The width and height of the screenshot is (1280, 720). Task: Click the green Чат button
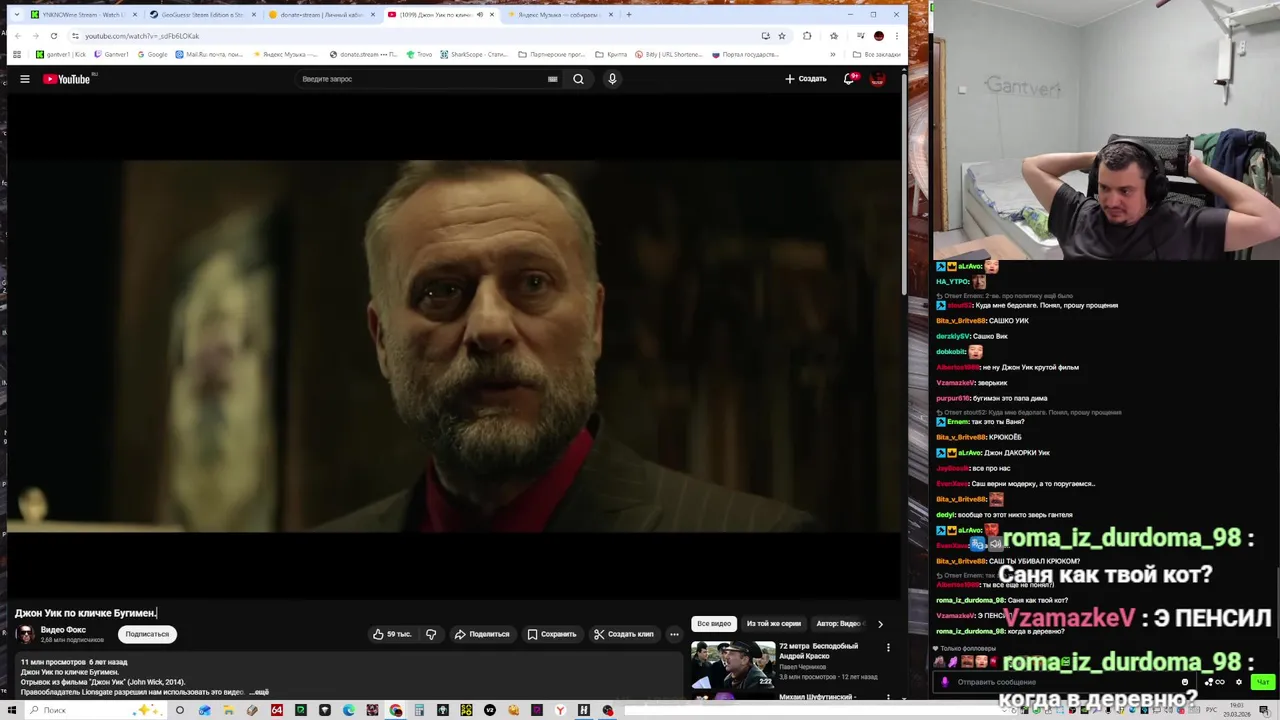[1263, 682]
